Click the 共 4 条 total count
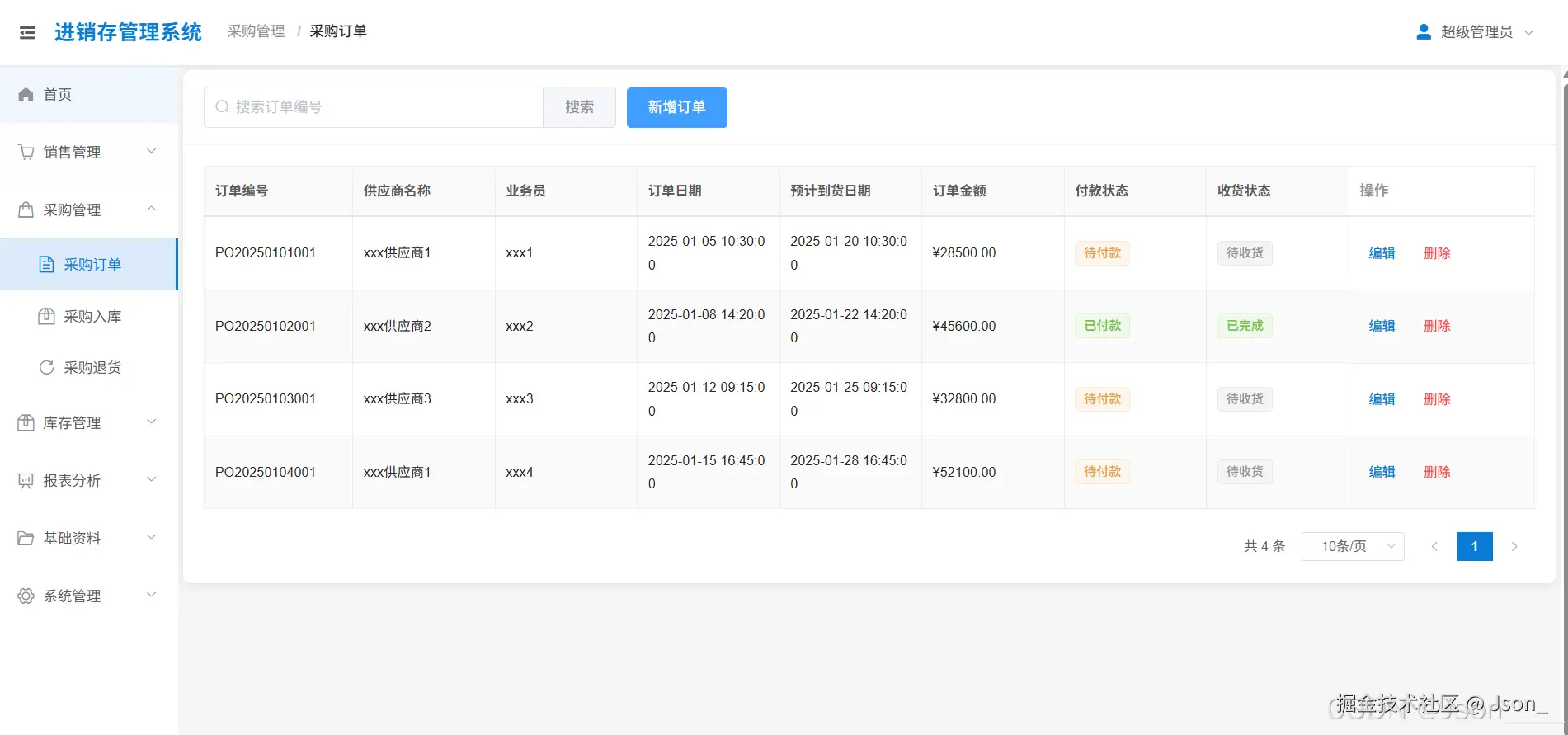 coord(1264,546)
